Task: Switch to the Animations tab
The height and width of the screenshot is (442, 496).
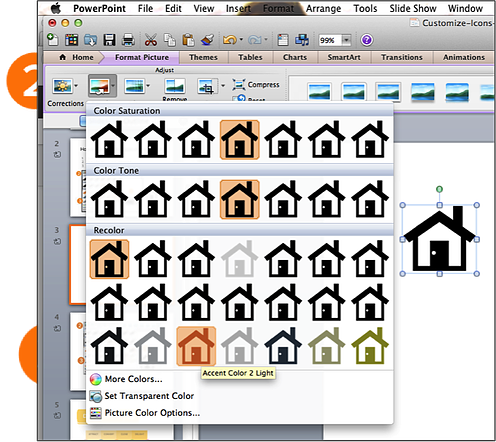Action: pos(464,57)
